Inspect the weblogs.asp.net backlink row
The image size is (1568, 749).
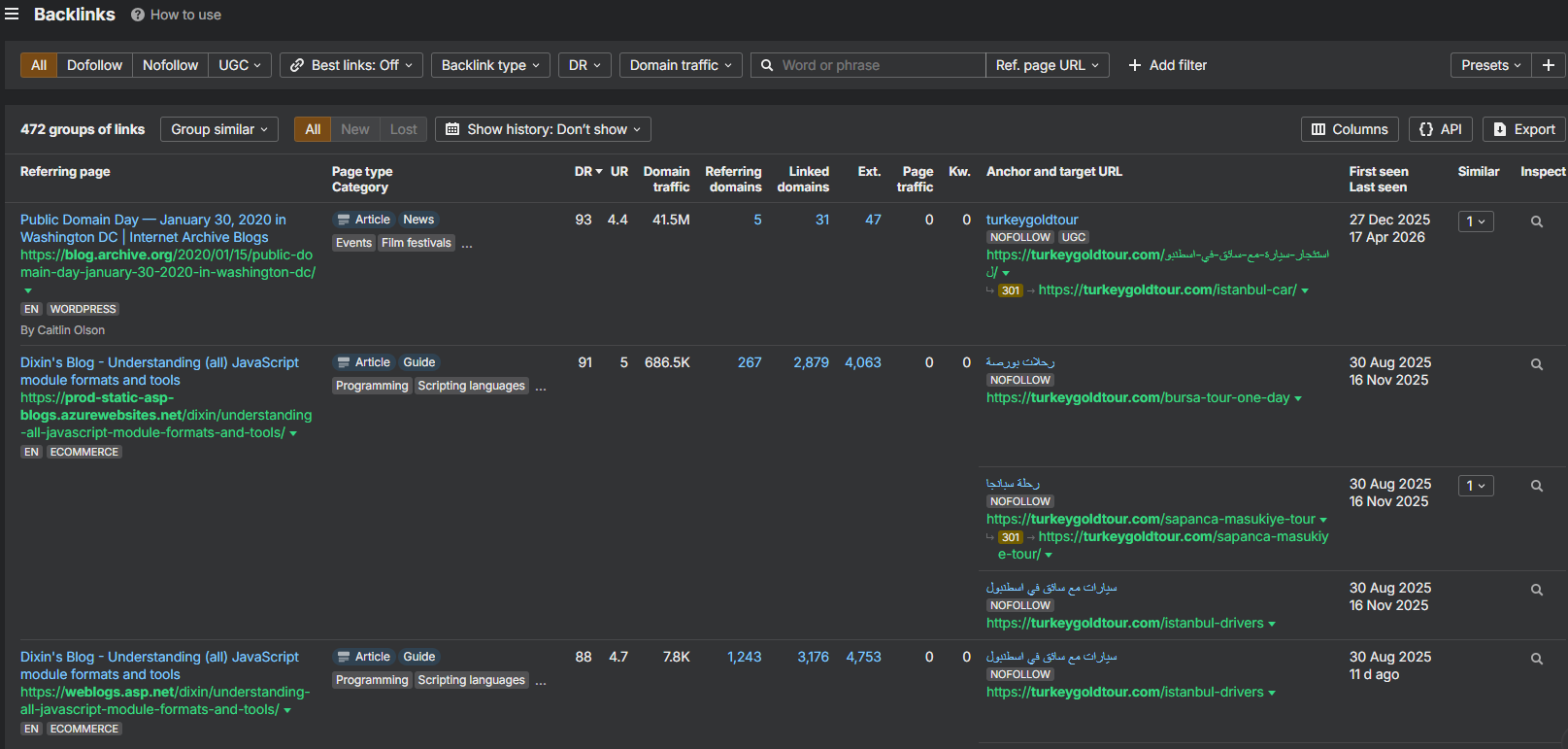coord(1537,659)
